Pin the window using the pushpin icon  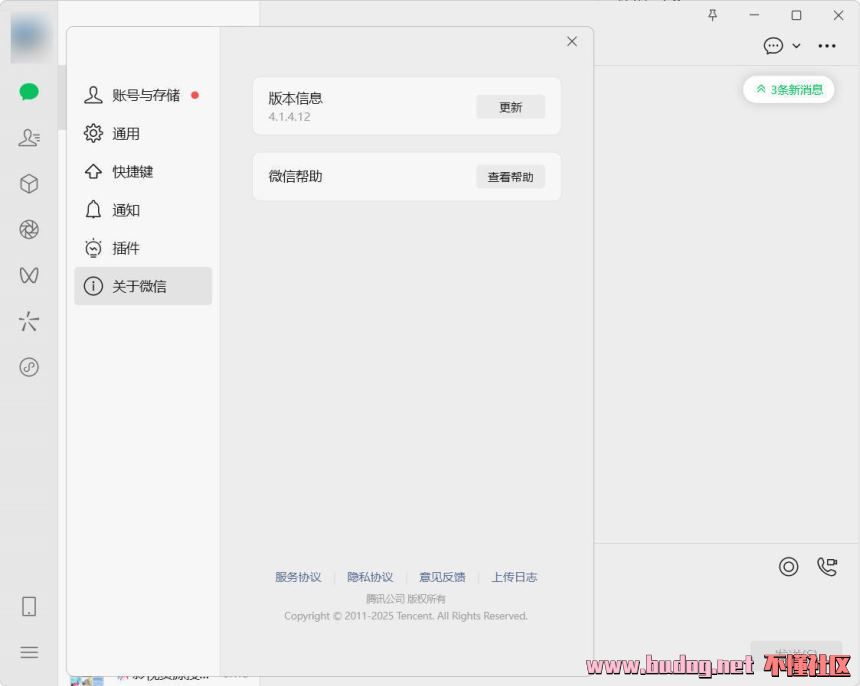[713, 15]
